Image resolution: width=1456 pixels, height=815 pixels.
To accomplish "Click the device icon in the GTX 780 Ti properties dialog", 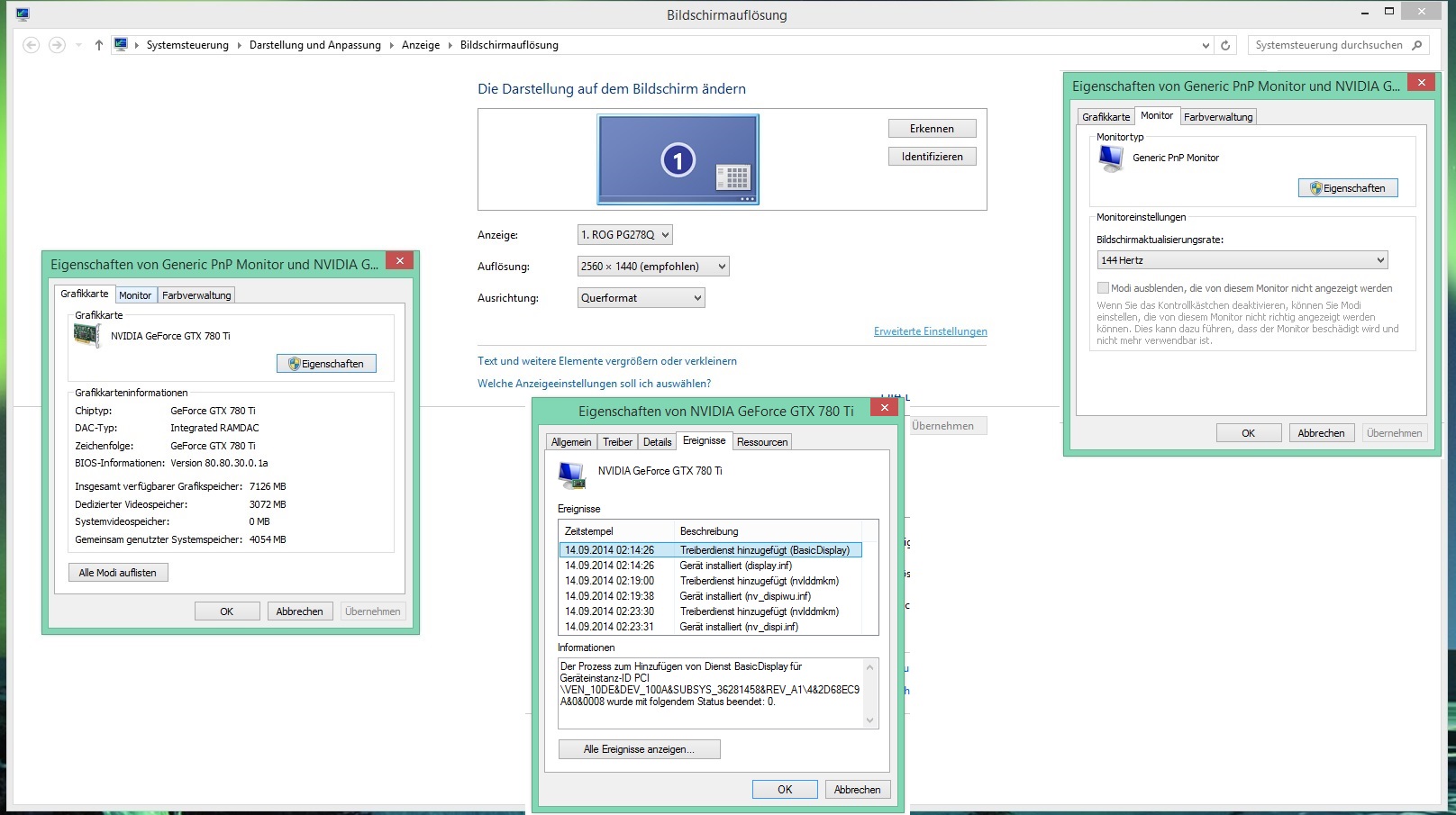I will click(572, 475).
